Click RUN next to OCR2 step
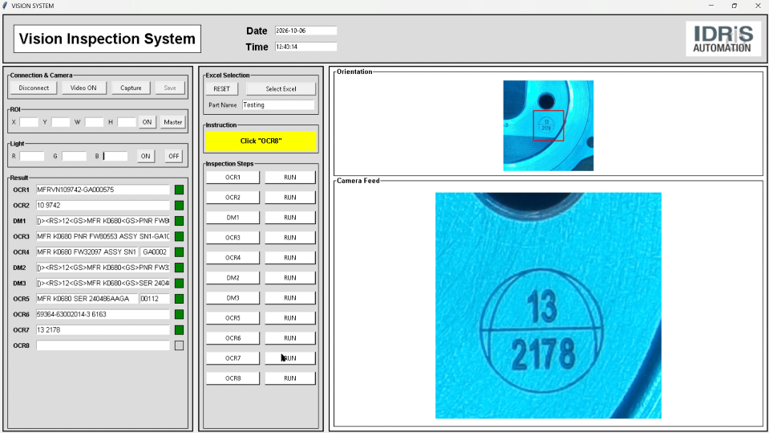 (290, 198)
